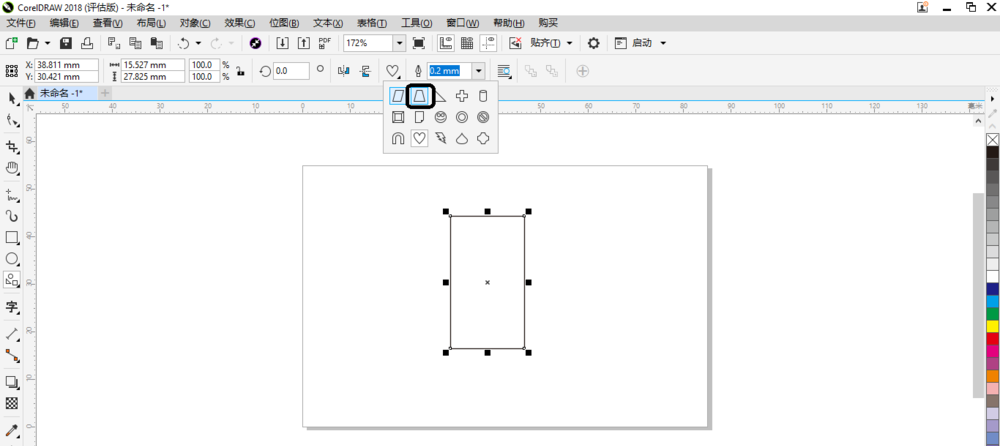
Task: Apply the yellow palette swatch
Action: pos(992,326)
